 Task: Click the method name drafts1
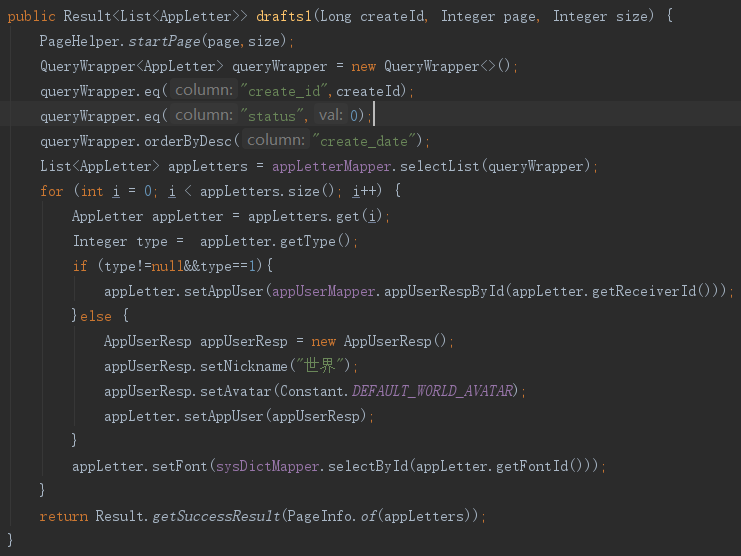[284, 17]
